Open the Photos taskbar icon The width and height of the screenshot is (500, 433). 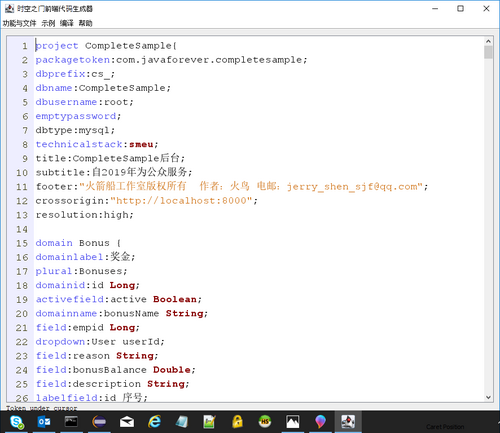pos(293,422)
